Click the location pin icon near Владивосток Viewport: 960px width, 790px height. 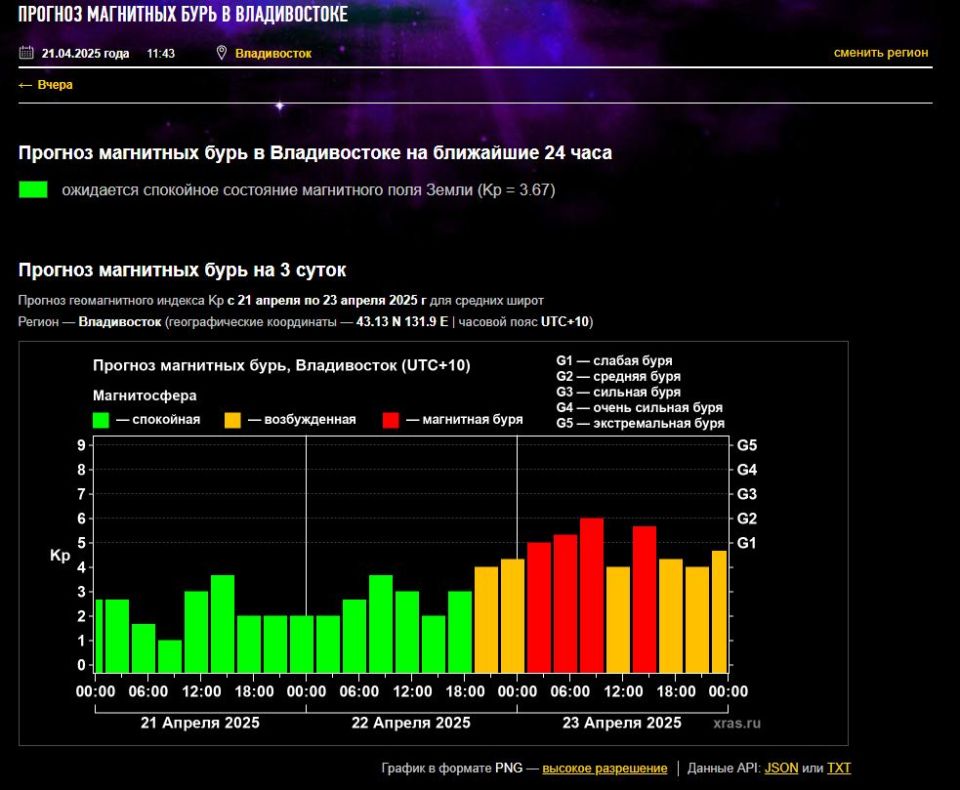(221, 53)
